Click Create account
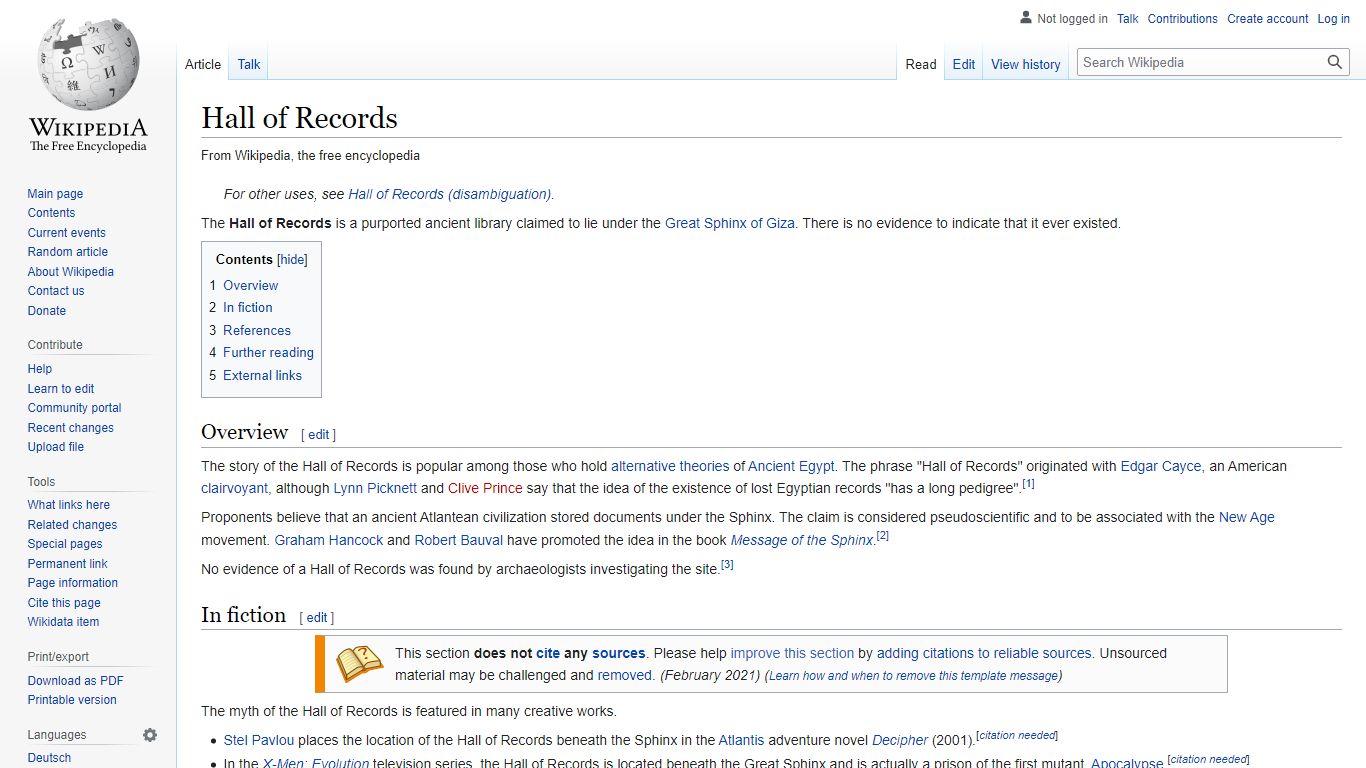Screen dimensions: 1366x768 point(1267,19)
